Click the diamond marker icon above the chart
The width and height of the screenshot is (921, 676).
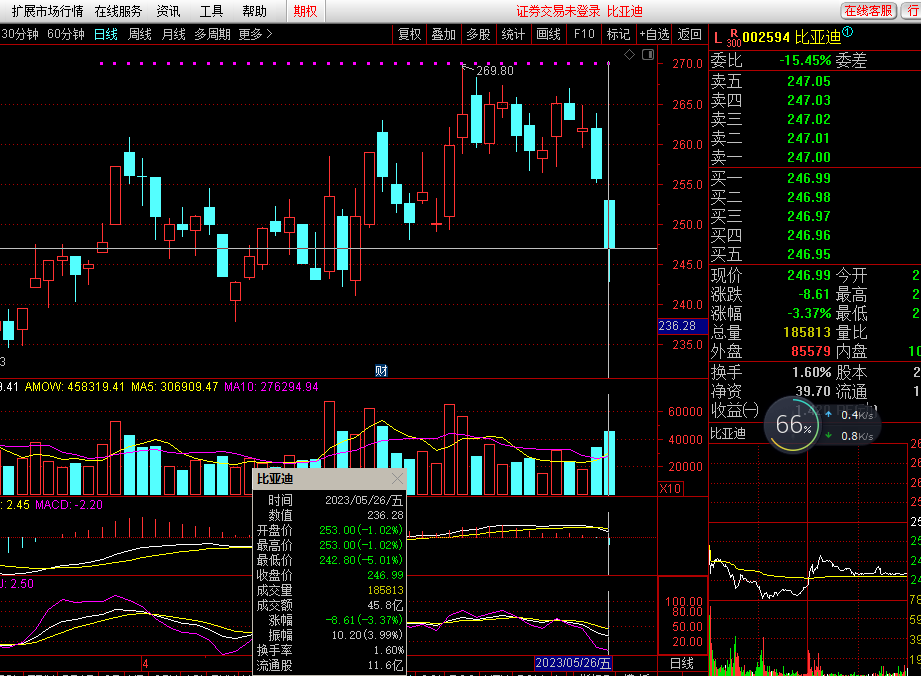629,55
